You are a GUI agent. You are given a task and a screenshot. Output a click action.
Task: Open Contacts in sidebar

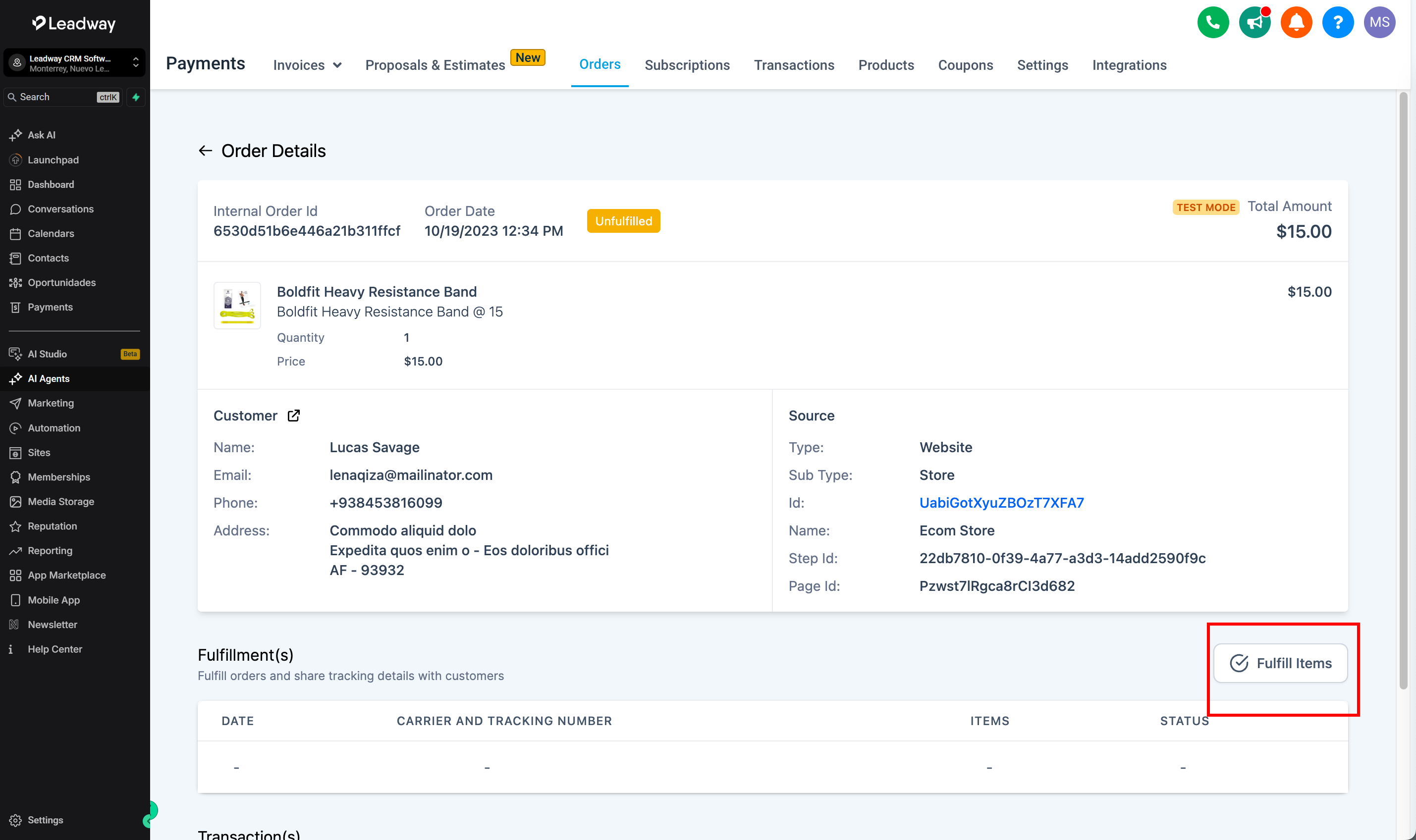(75, 258)
